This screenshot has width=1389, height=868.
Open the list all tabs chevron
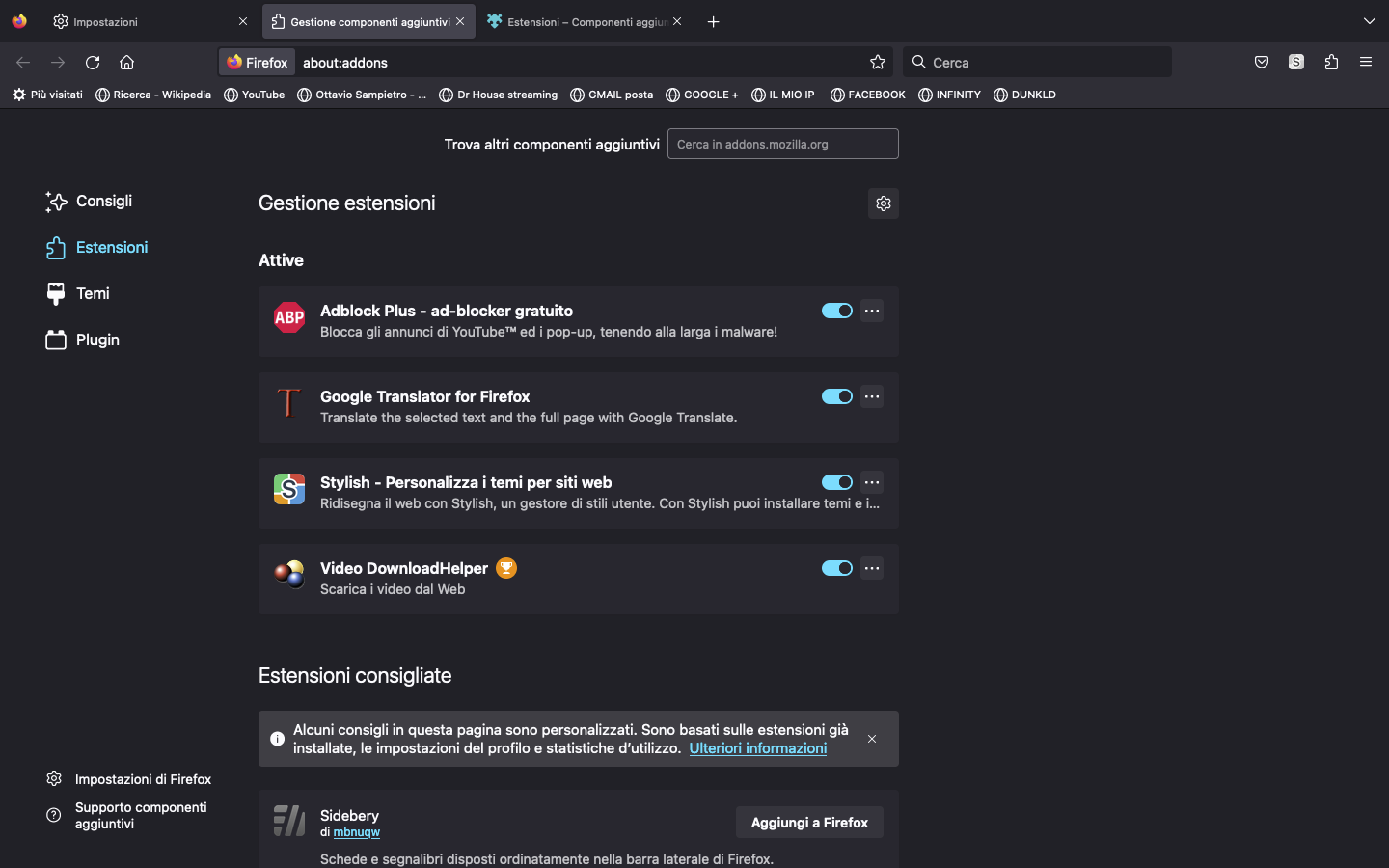click(x=1369, y=20)
